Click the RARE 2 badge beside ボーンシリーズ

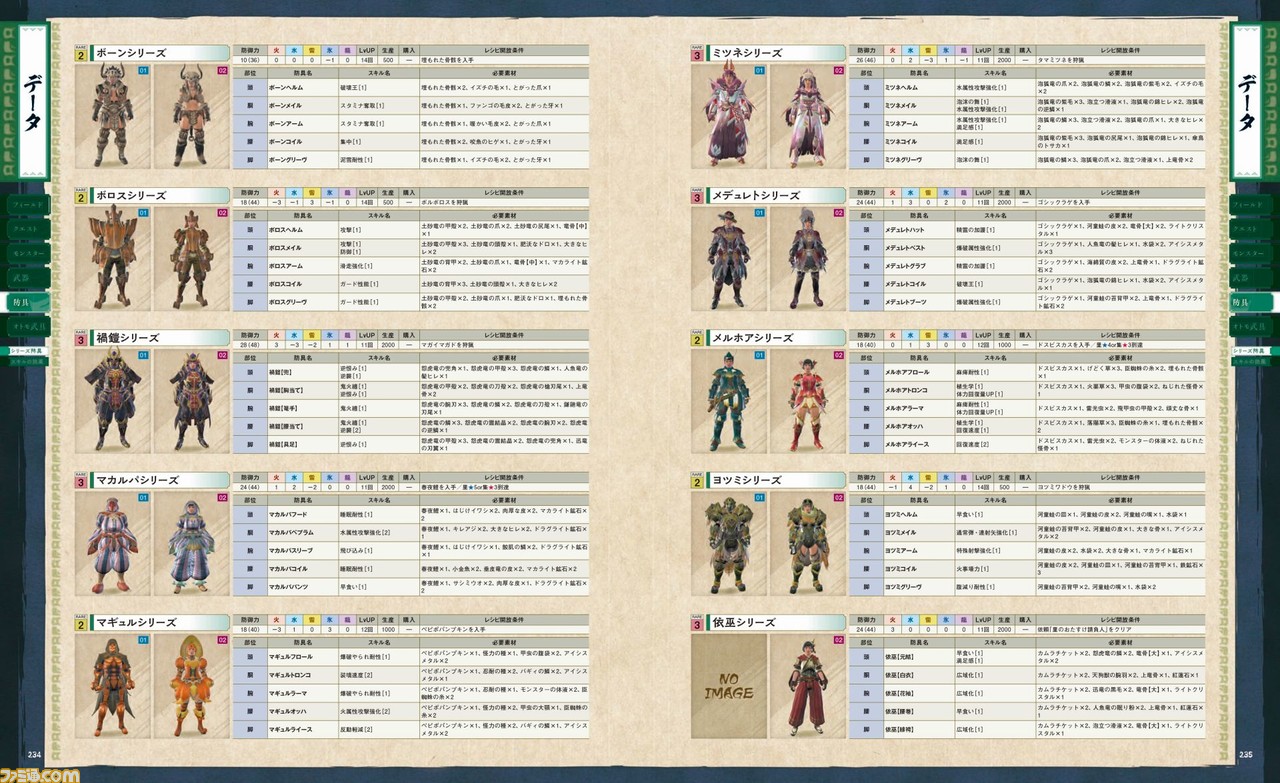80,53
